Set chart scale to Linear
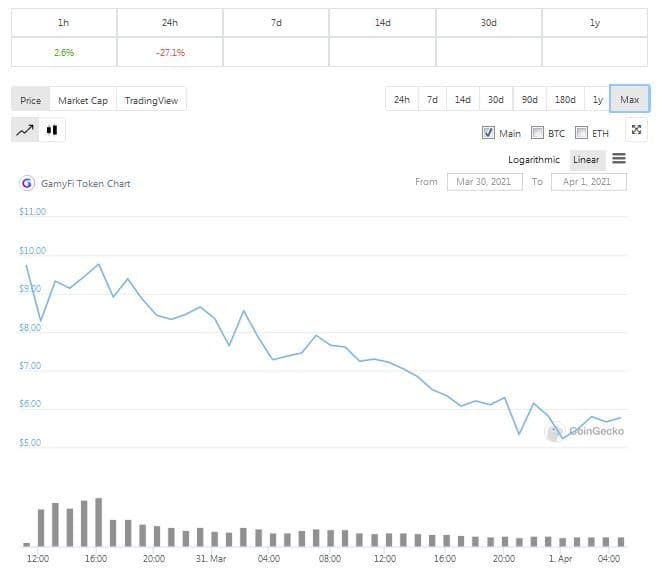Image resolution: width=657 pixels, height=576 pixels. (x=586, y=160)
